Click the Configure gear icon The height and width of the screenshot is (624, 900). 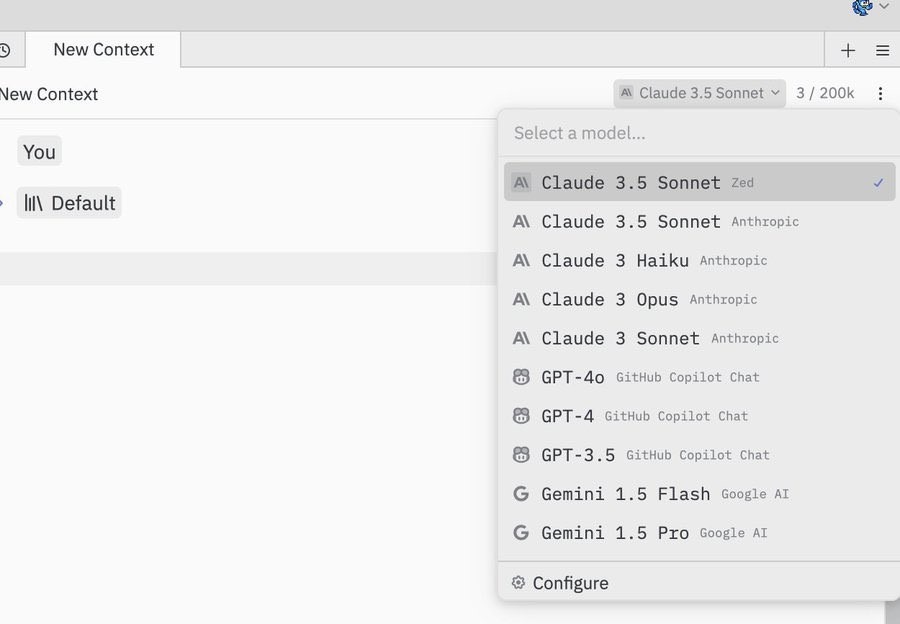[518, 583]
